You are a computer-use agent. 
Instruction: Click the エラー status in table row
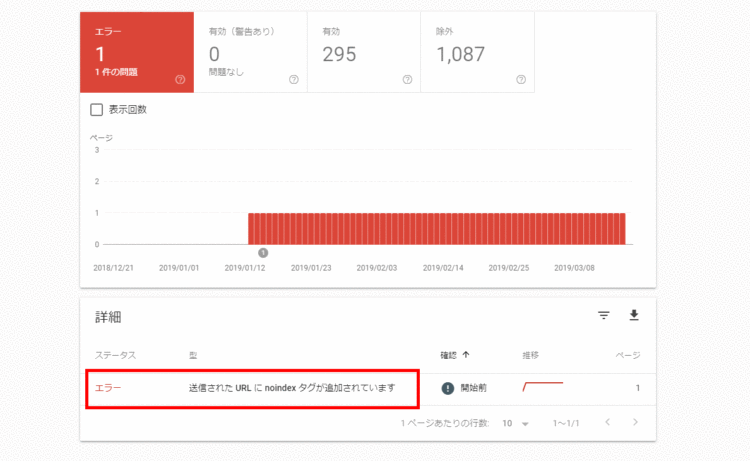108,387
